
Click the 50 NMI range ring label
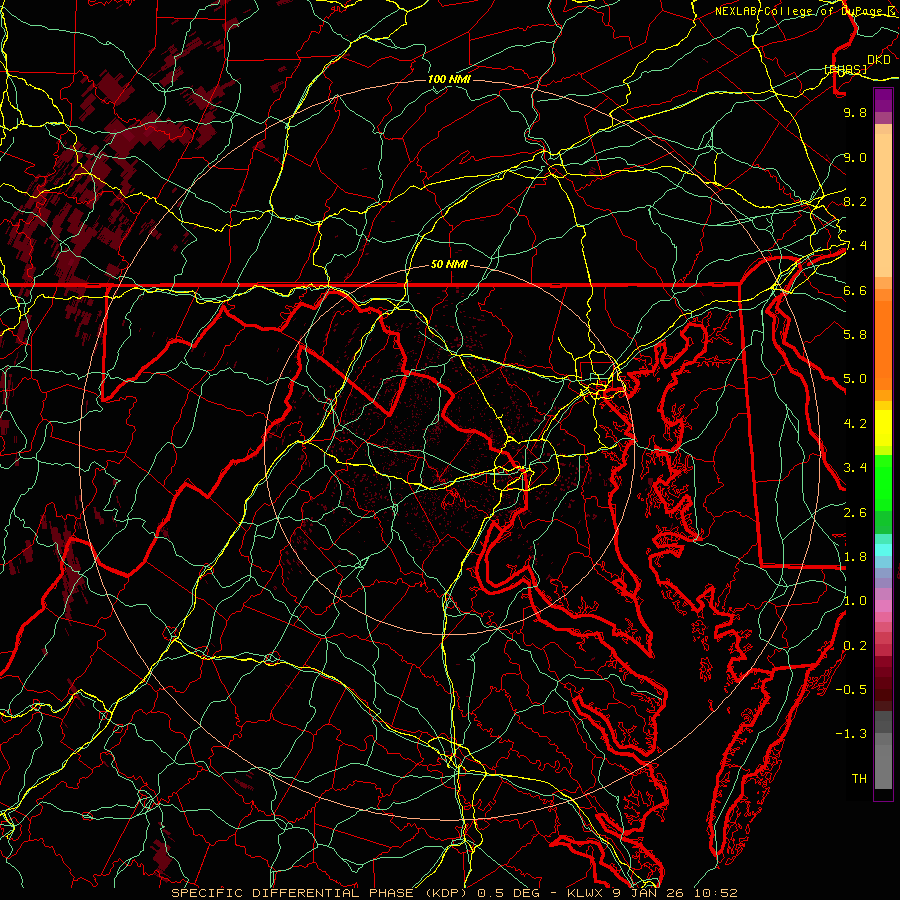[x=449, y=265]
